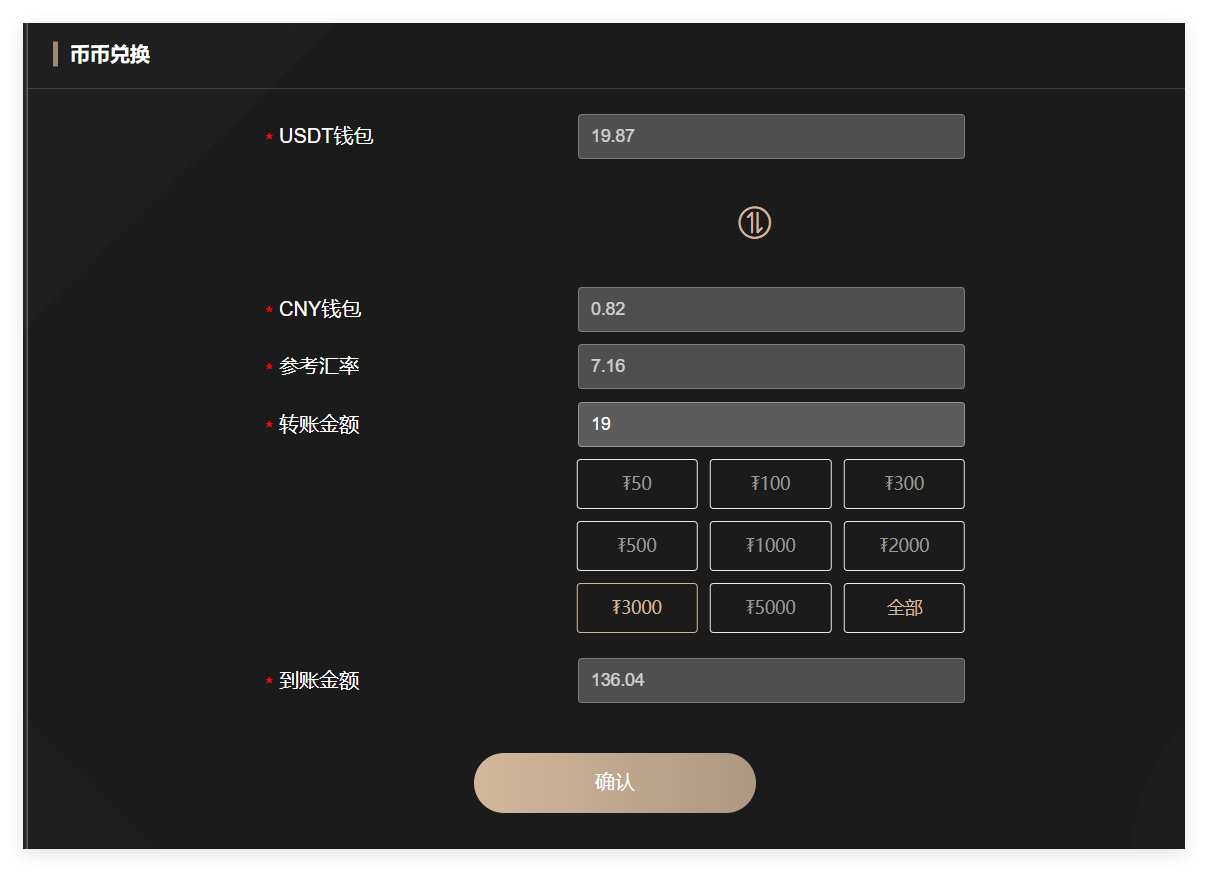Choose the ₮1000 quick amount
Image resolution: width=1208 pixels, height=872 pixels.
770,546
